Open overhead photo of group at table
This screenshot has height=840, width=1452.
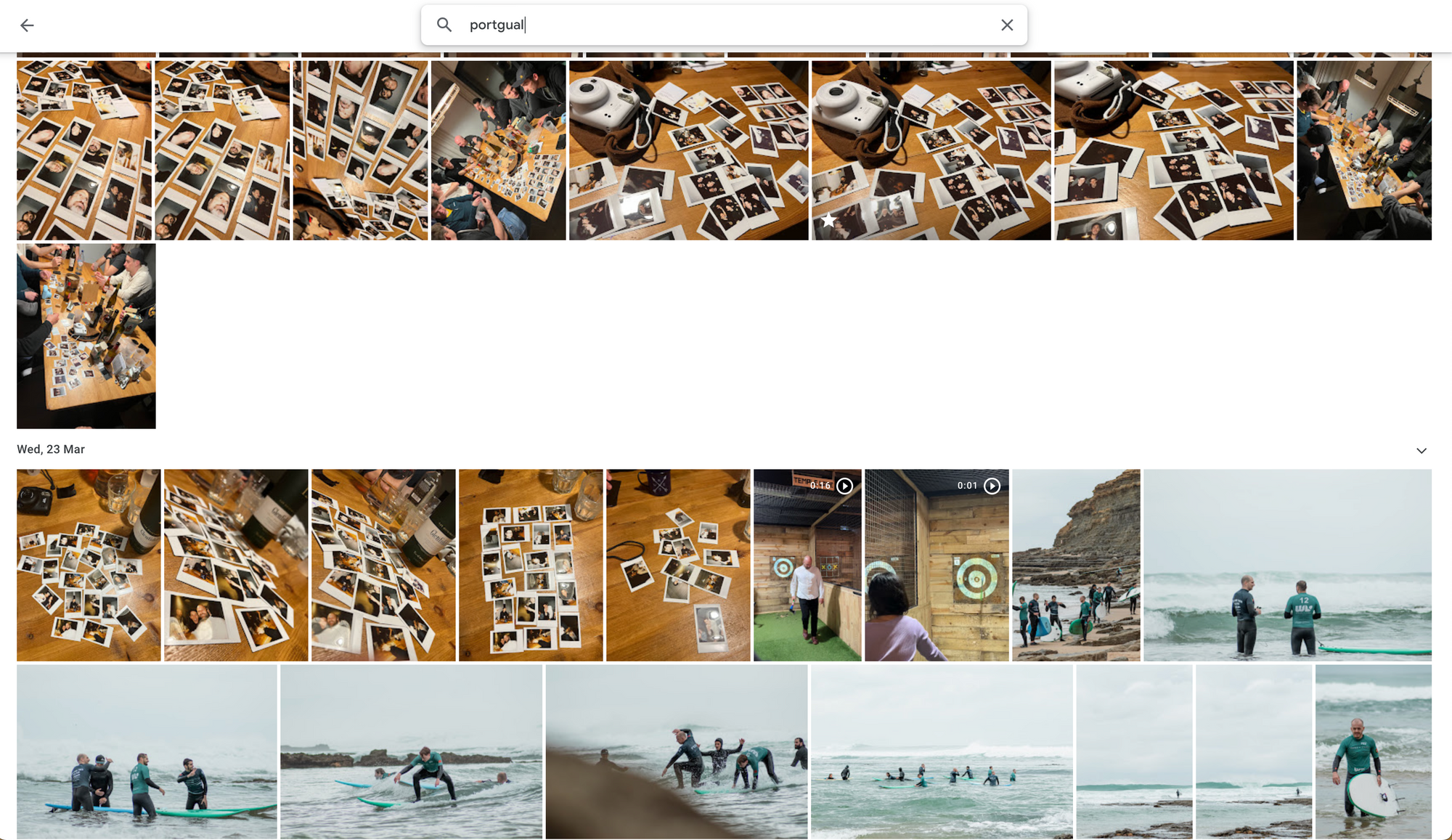498,150
